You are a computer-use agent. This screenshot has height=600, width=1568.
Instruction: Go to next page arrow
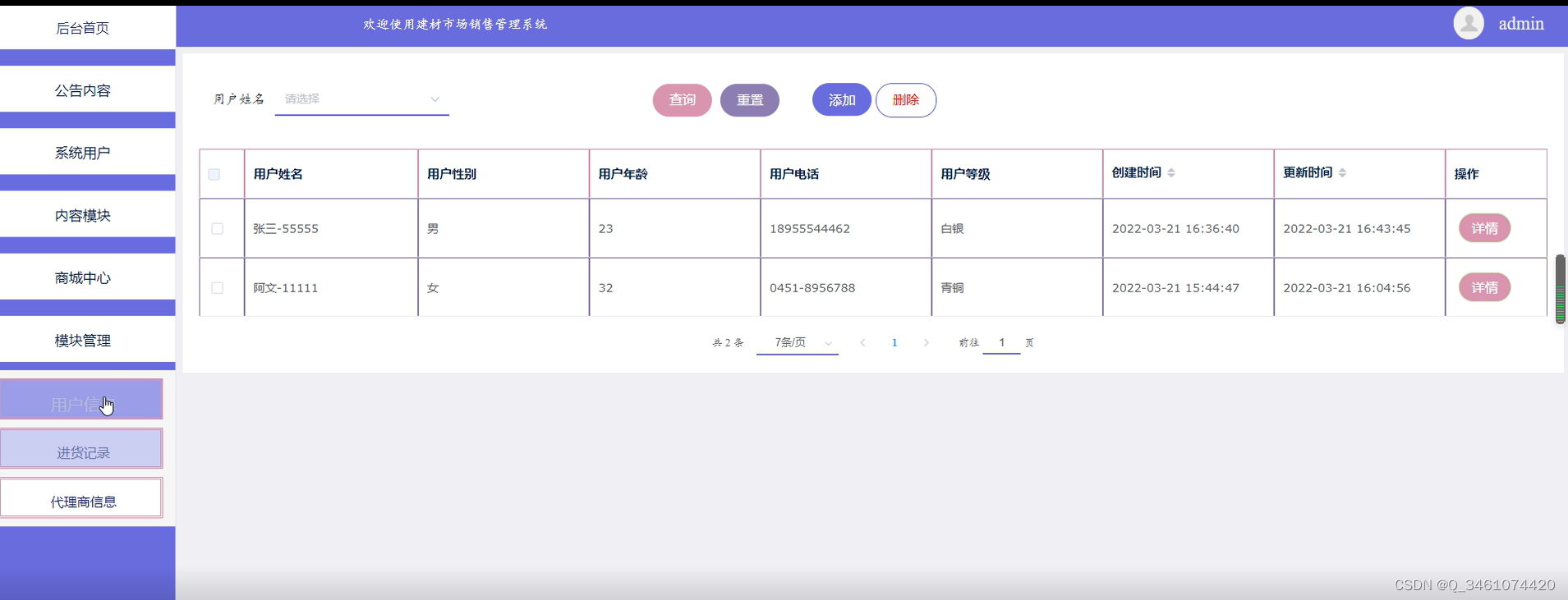click(x=927, y=342)
